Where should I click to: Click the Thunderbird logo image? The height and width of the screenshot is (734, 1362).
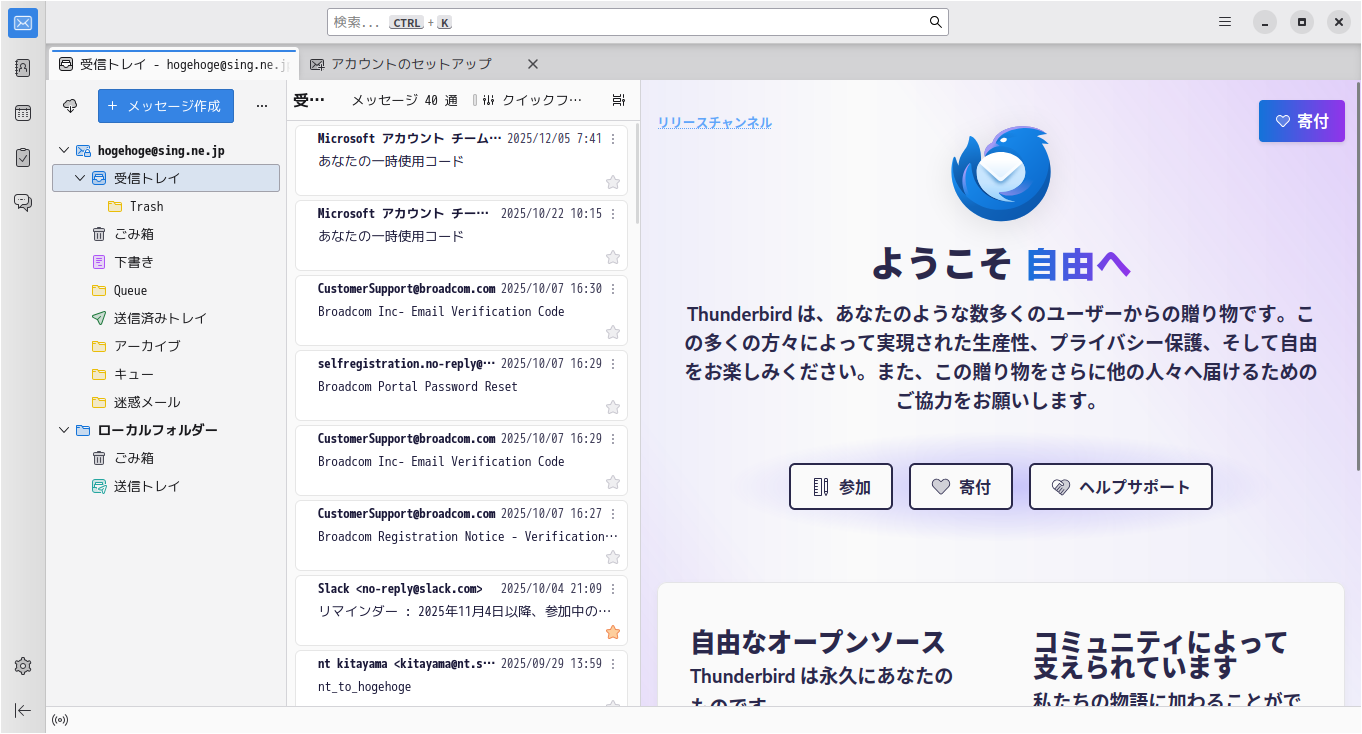(x=1001, y=174)
